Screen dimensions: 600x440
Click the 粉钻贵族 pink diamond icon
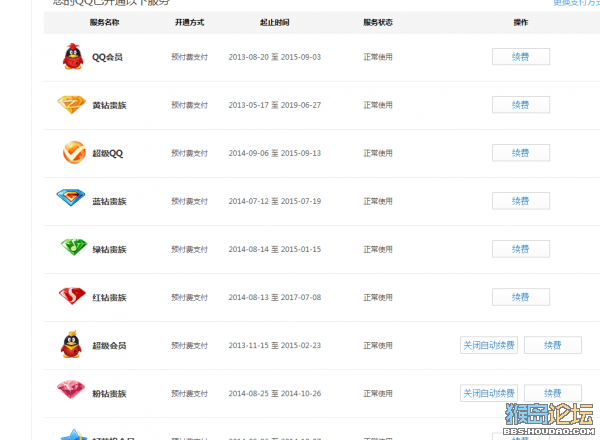point(71,389)
